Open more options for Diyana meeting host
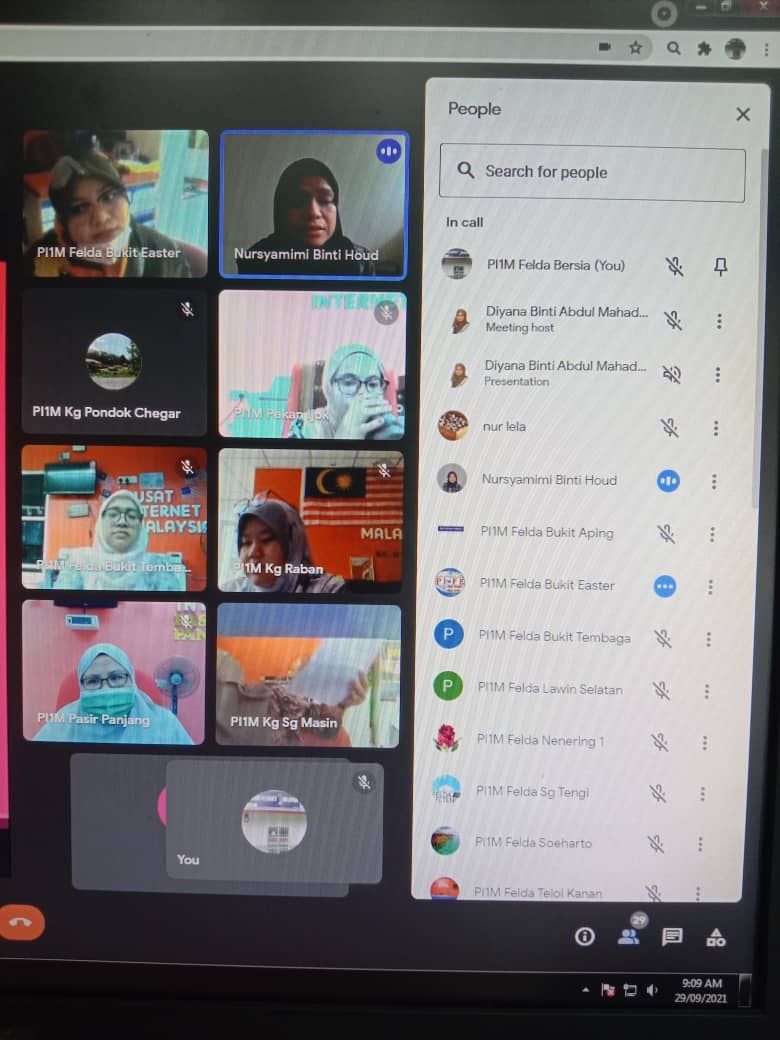The image size is (780, 1040). pos(718,321)
